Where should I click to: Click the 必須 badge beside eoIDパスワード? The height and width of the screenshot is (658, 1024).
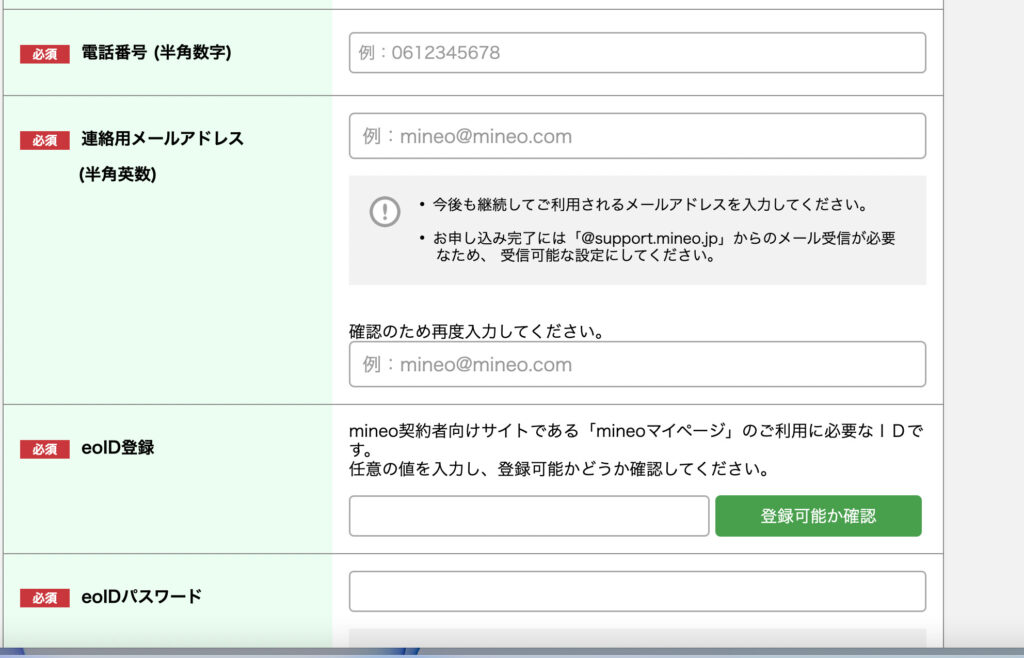click(x=44, y=598)
